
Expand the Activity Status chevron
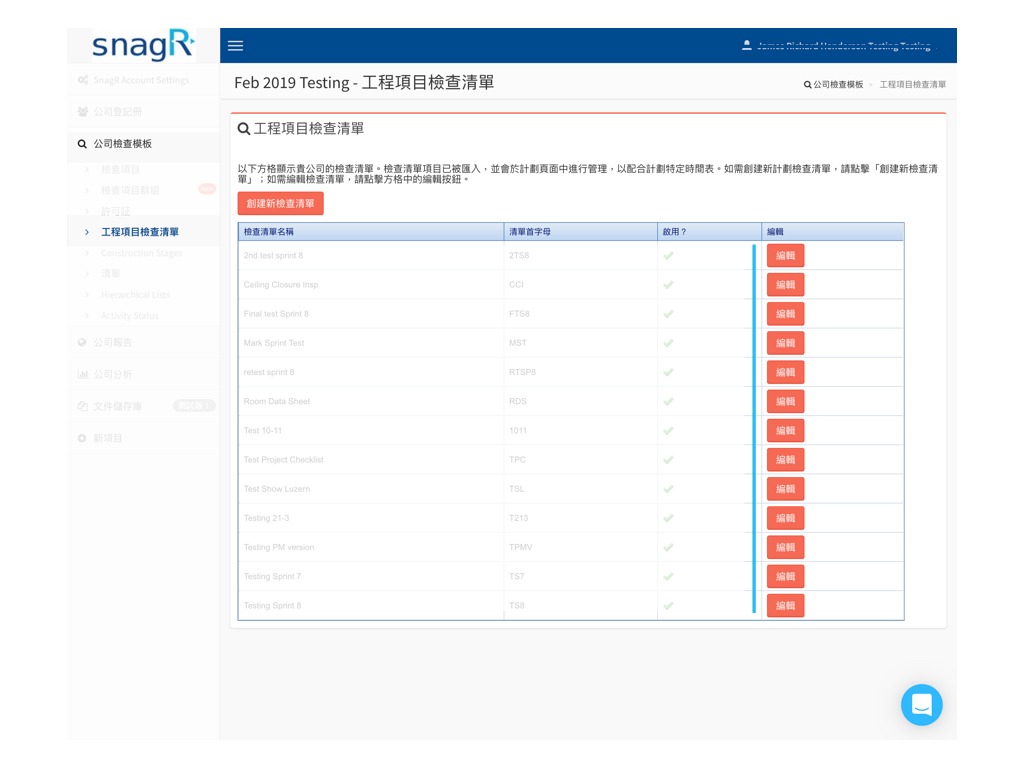coord(87,315)
